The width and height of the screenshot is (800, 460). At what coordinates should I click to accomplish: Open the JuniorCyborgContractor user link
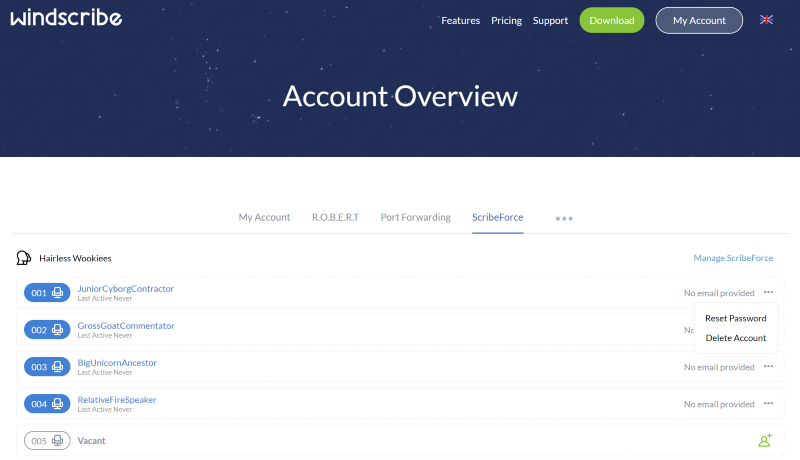pos(126,289)
